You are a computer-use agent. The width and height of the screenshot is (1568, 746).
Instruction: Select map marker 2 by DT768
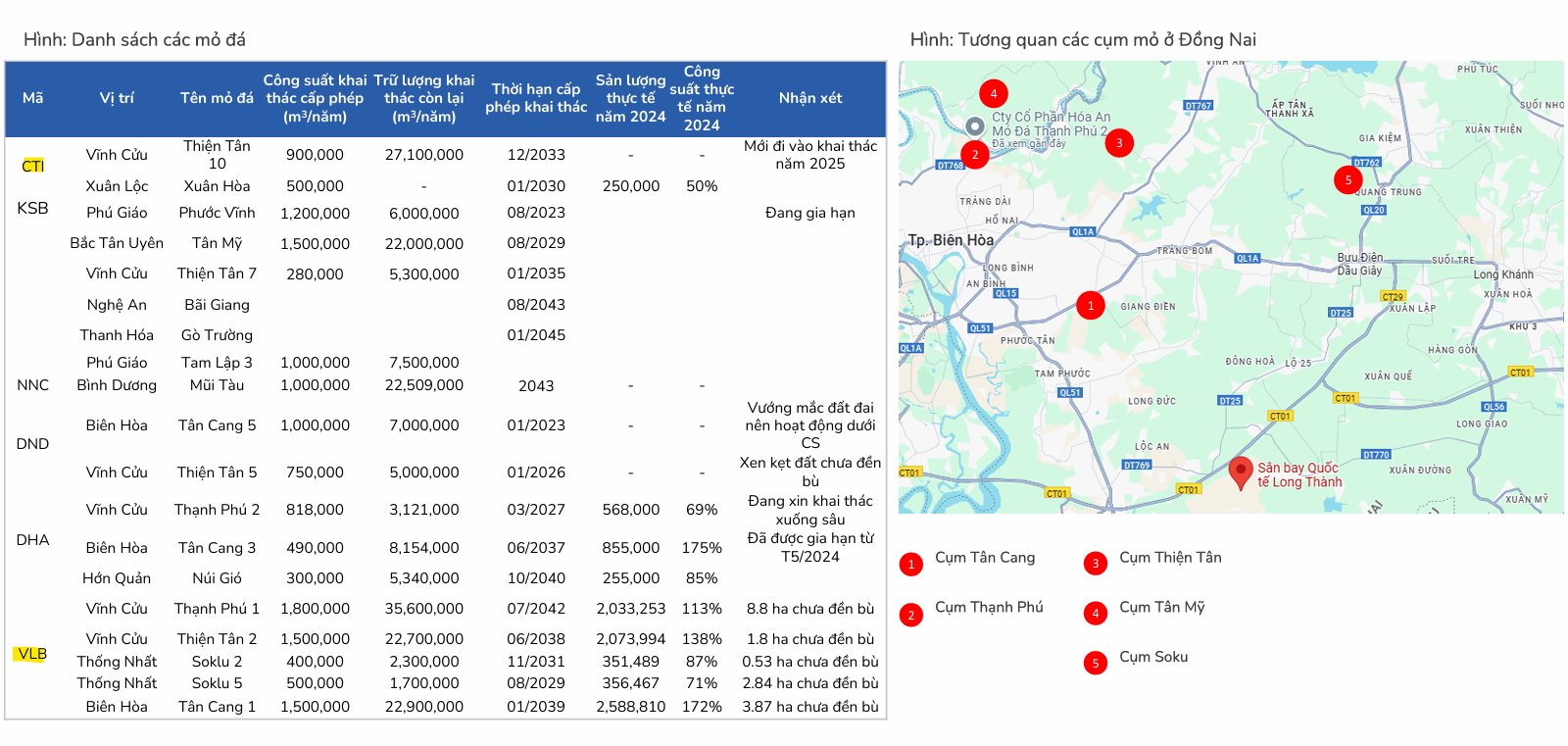(974, 154)
